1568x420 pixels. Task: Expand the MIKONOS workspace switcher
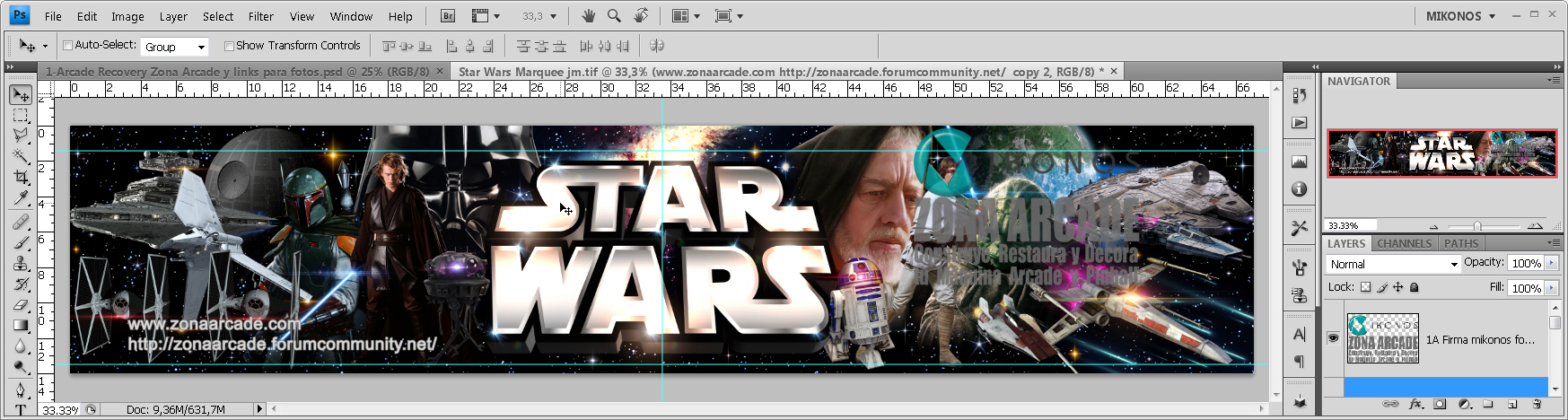(x=1460, y=16)
